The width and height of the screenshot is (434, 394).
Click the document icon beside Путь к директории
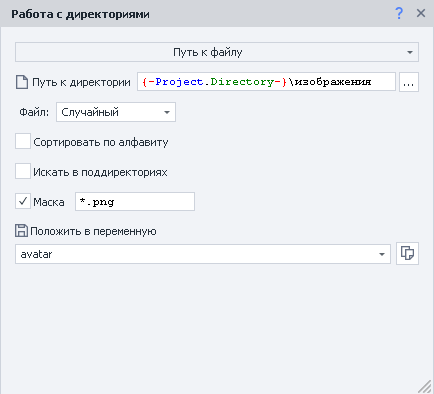pos(22,82)
